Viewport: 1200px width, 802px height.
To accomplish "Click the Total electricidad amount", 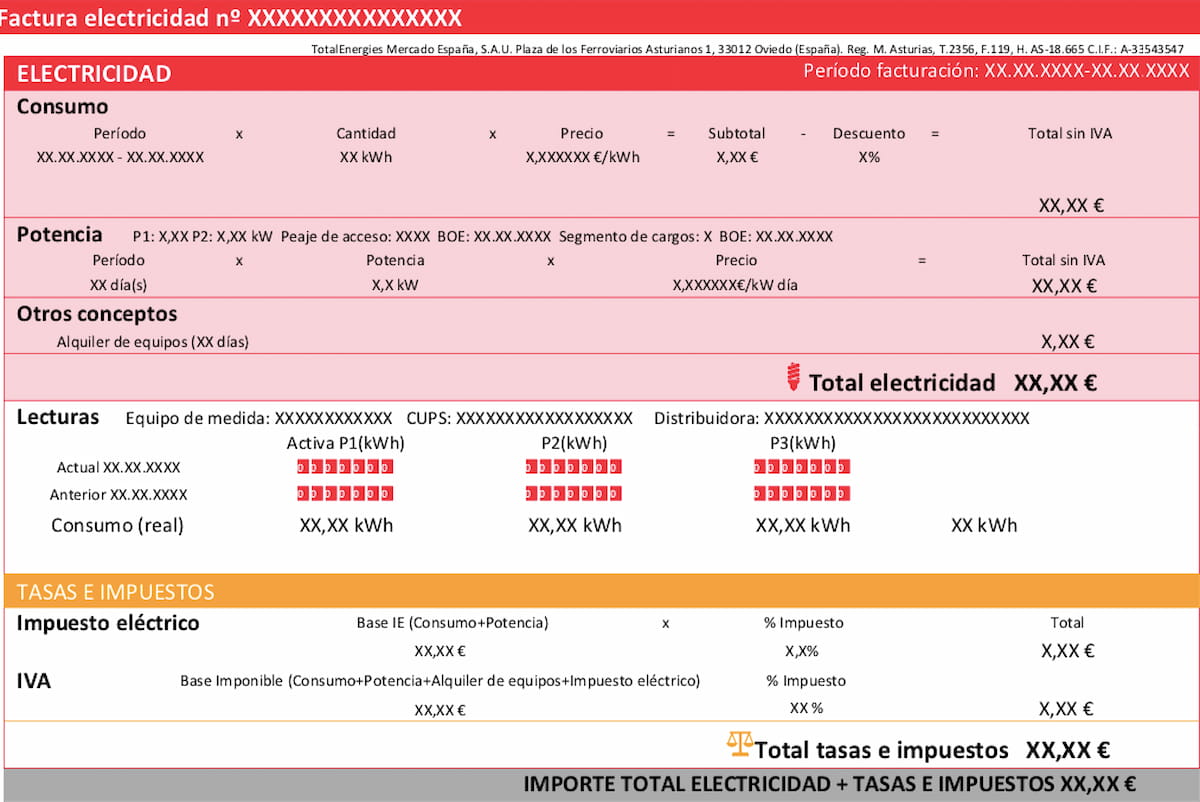I will [x=1055, y=383].
